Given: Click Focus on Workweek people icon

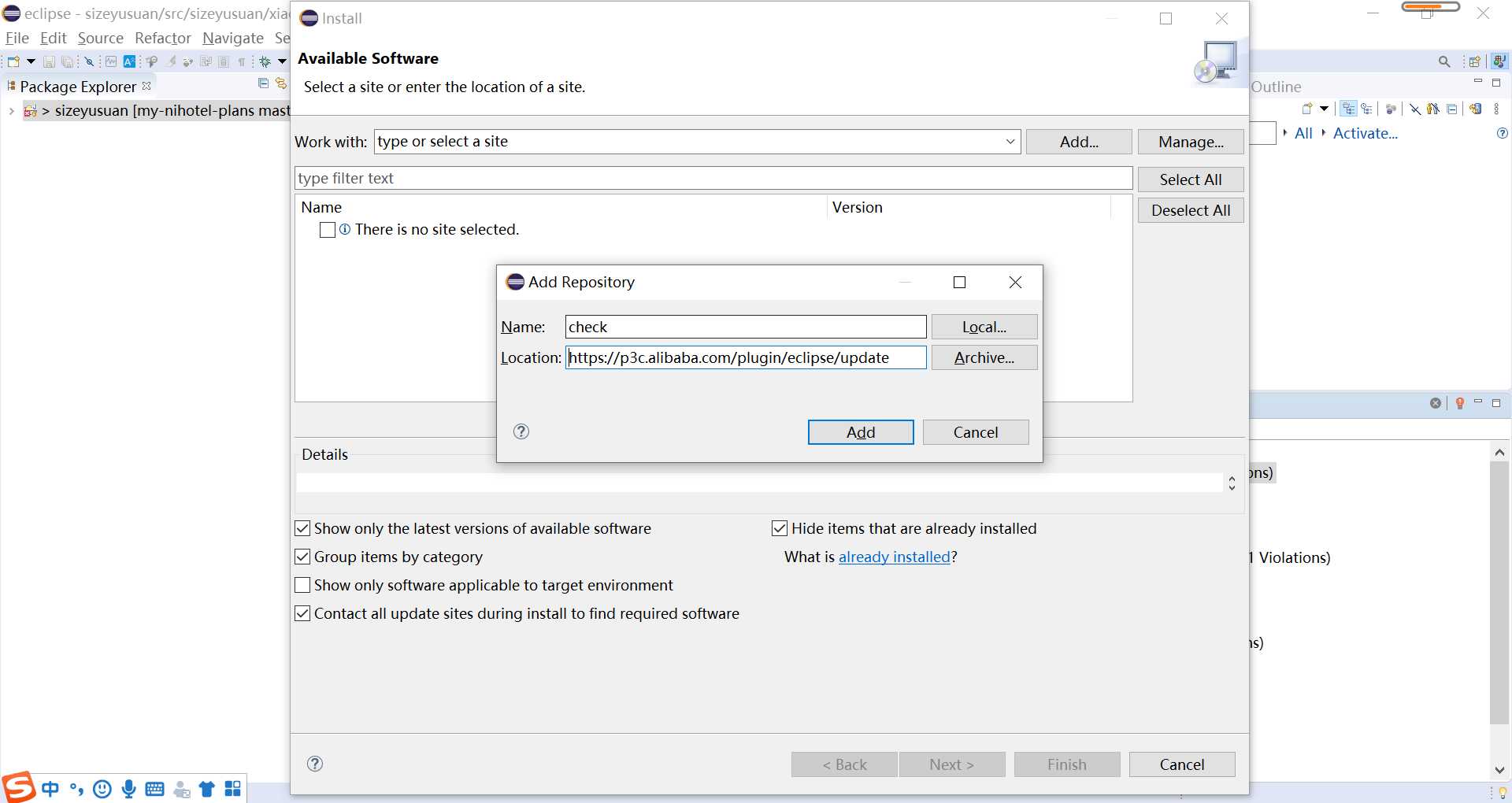Looking at the screenshot, I should pos(1432,109).
